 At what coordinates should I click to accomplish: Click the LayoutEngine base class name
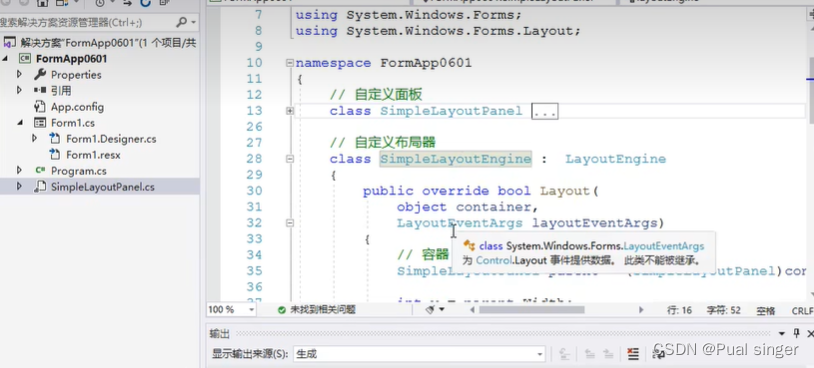[x=615, y=159]
